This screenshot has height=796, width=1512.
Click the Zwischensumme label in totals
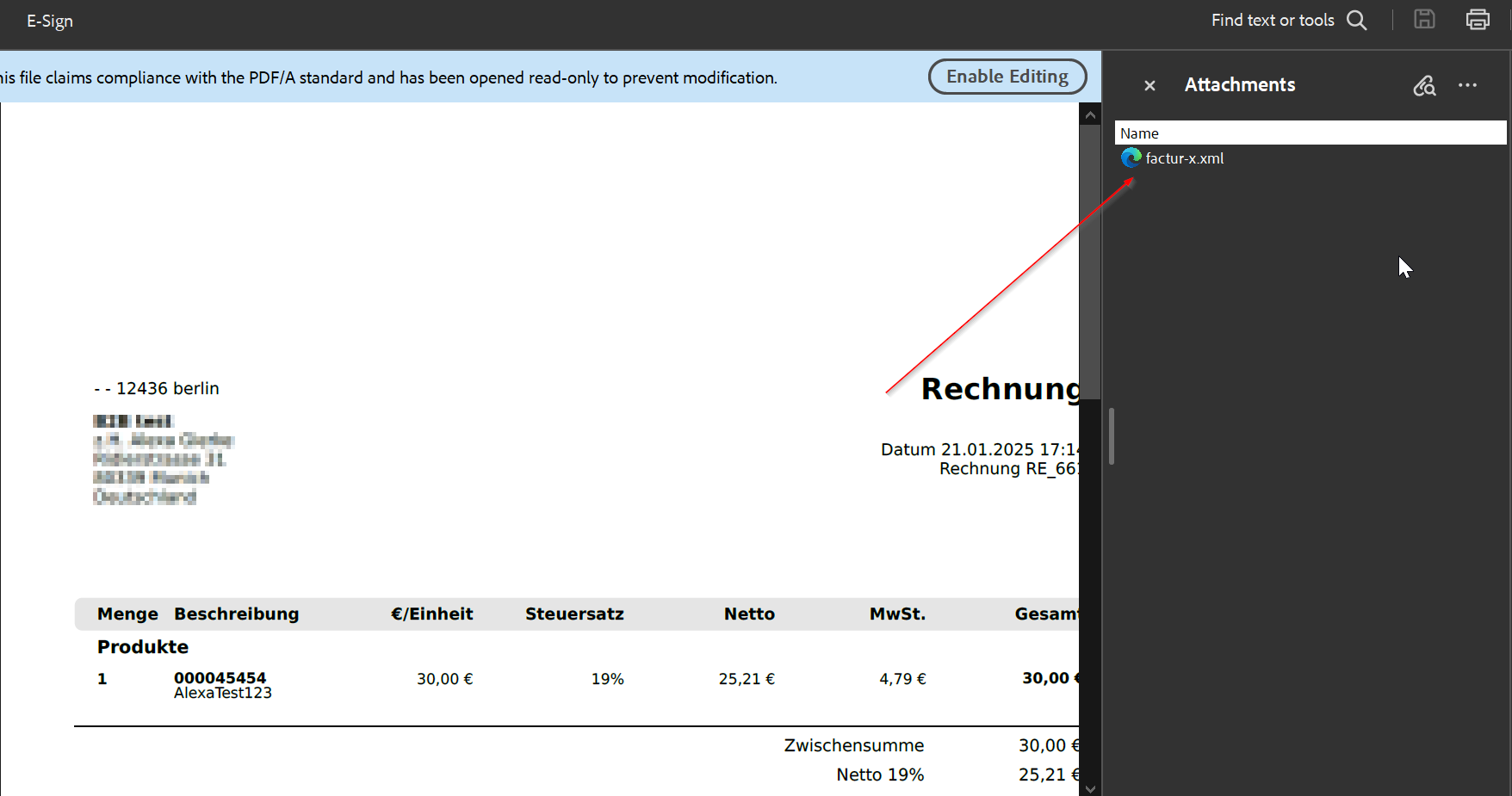(x=853, y=745)
